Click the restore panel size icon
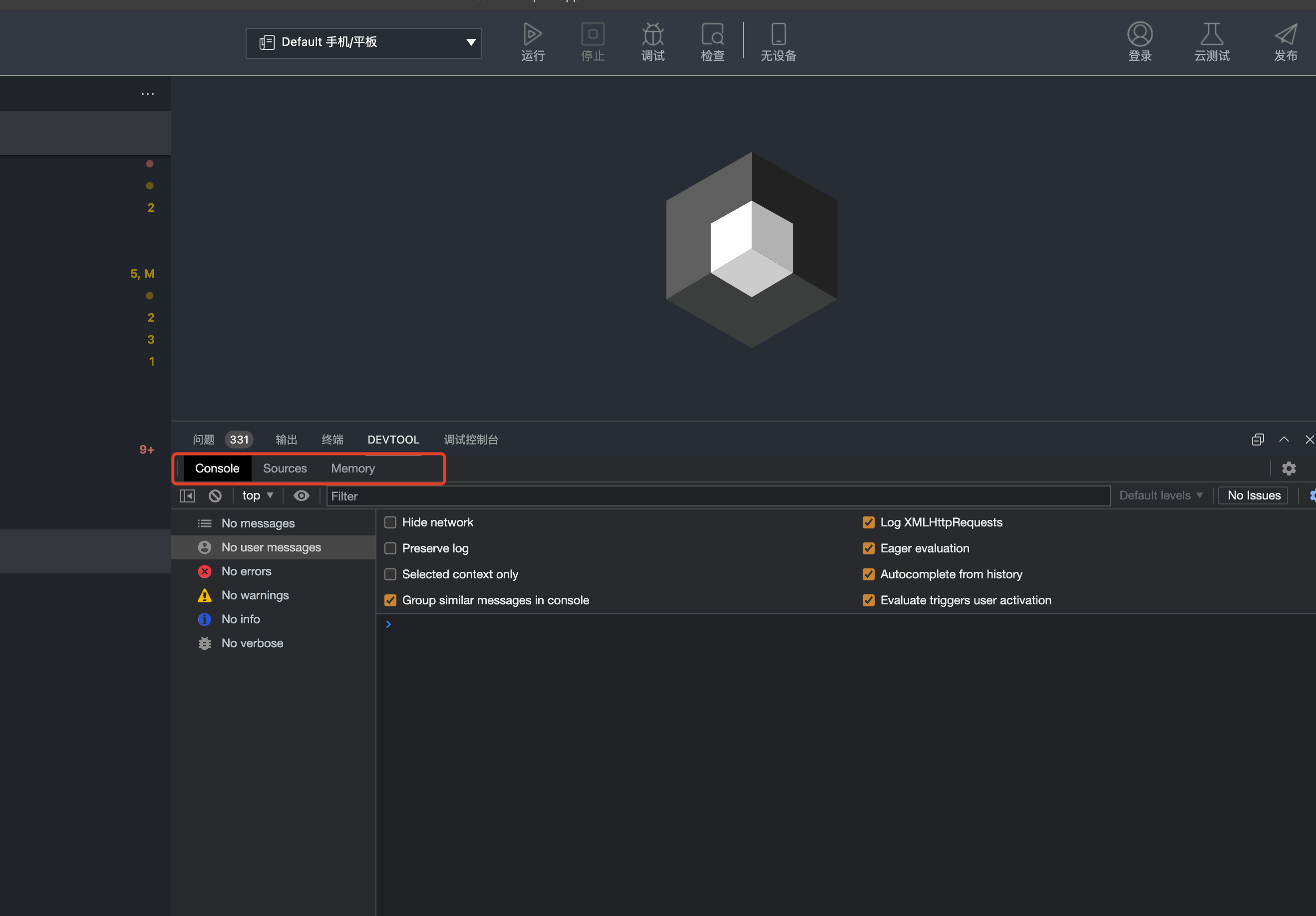Viewport: 1316px width, 916px height. pyautogui.click(x=1258, y=440)
